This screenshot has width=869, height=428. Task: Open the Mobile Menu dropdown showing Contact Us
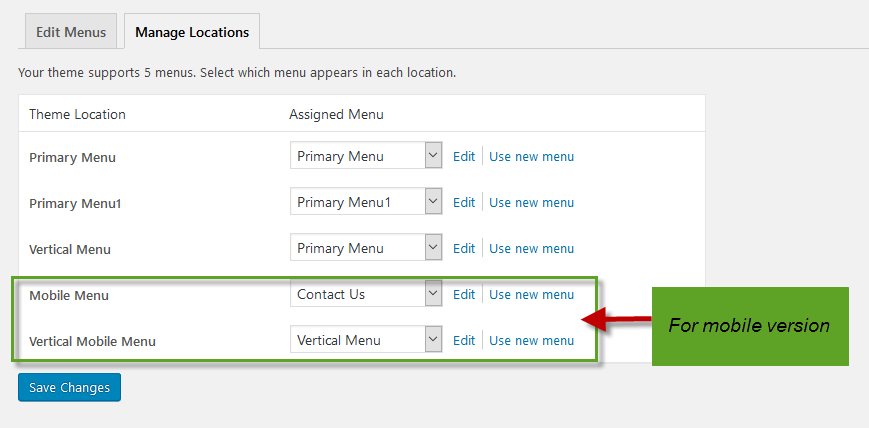tap(366, 294)
